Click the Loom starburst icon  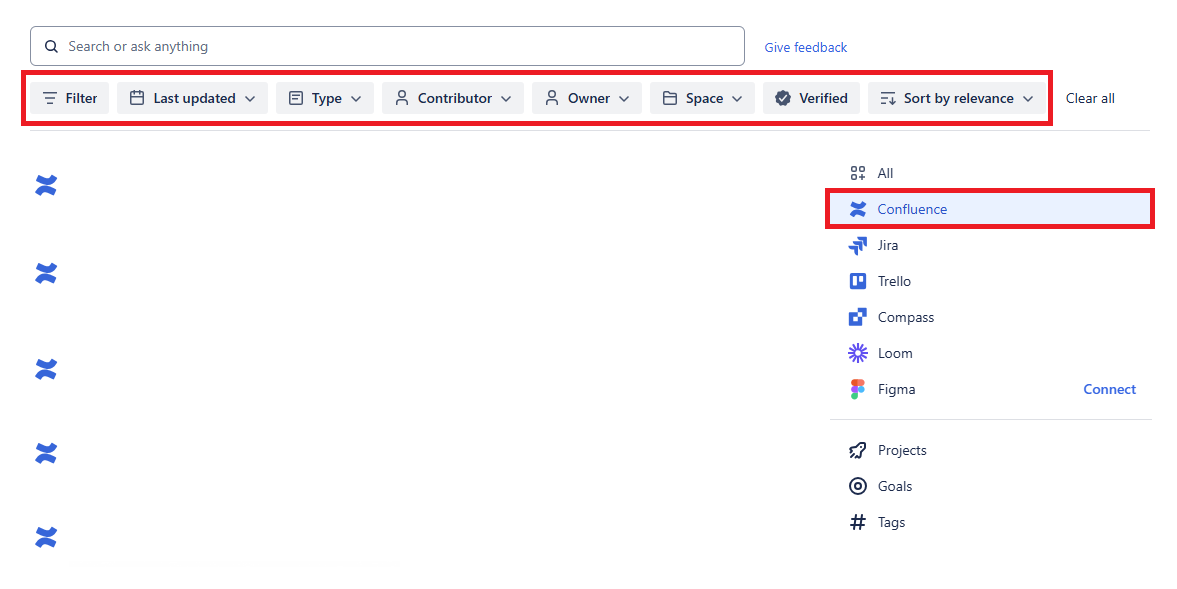(x=858, y=353)
